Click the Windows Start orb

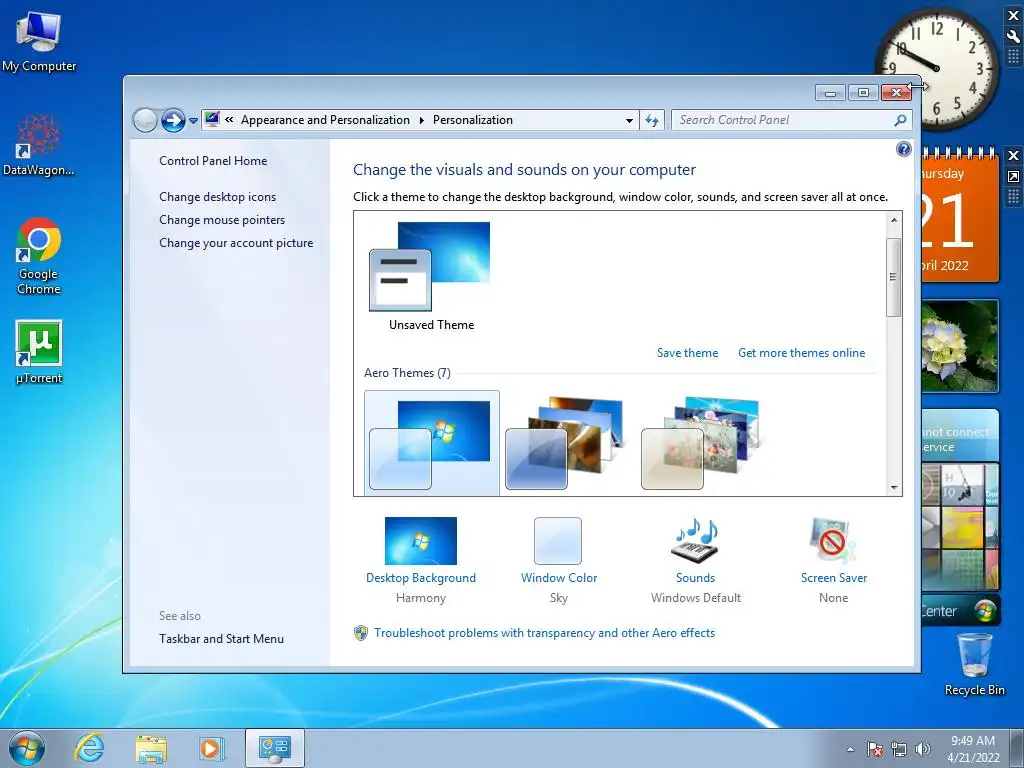click(27, 748)
